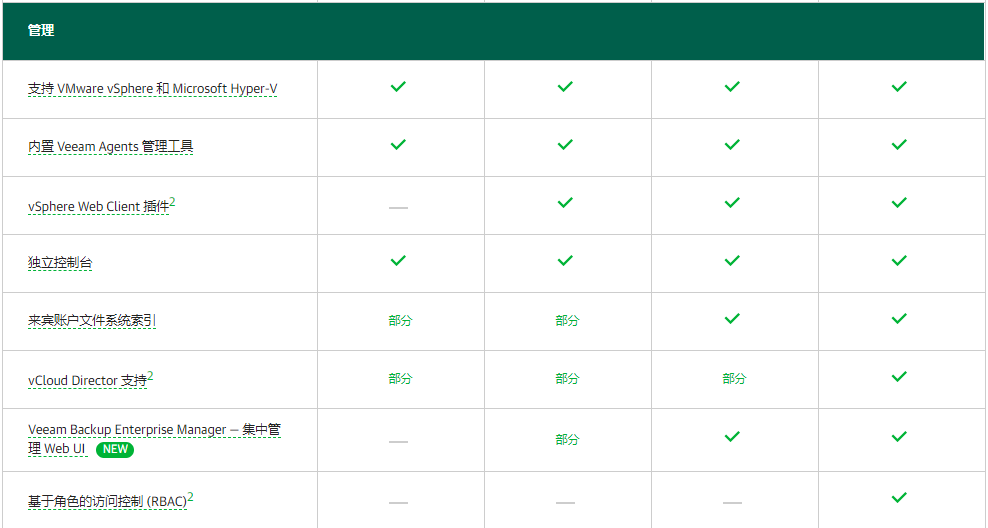Screen dimensions: 988x528
Task: Click the second-column 部分 in vCloud Director row
Action: [567, 379]
